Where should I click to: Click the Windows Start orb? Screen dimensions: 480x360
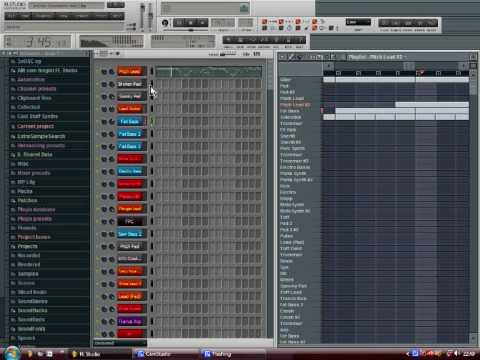[12, 353]
